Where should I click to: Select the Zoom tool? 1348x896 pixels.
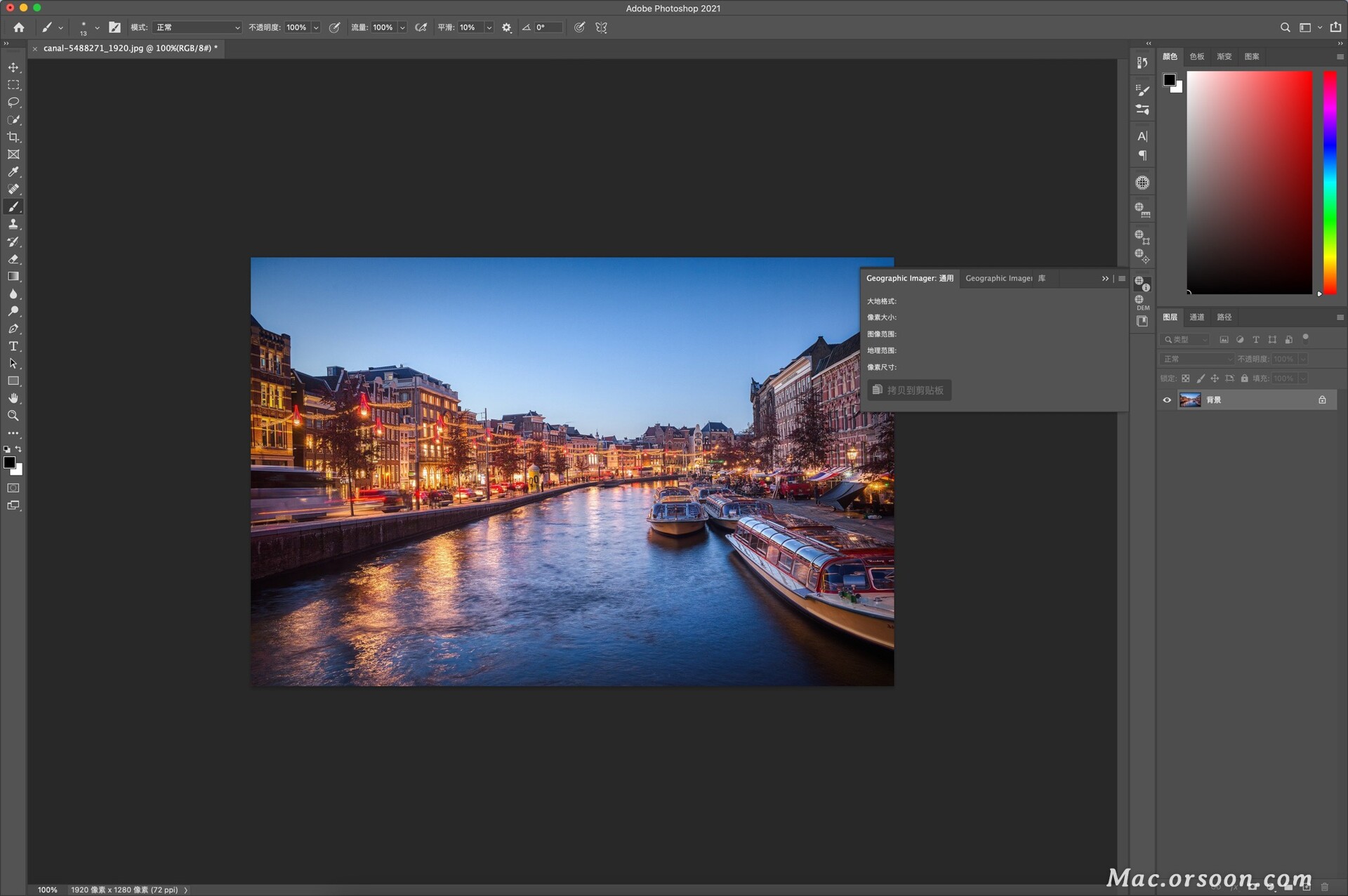13,416
